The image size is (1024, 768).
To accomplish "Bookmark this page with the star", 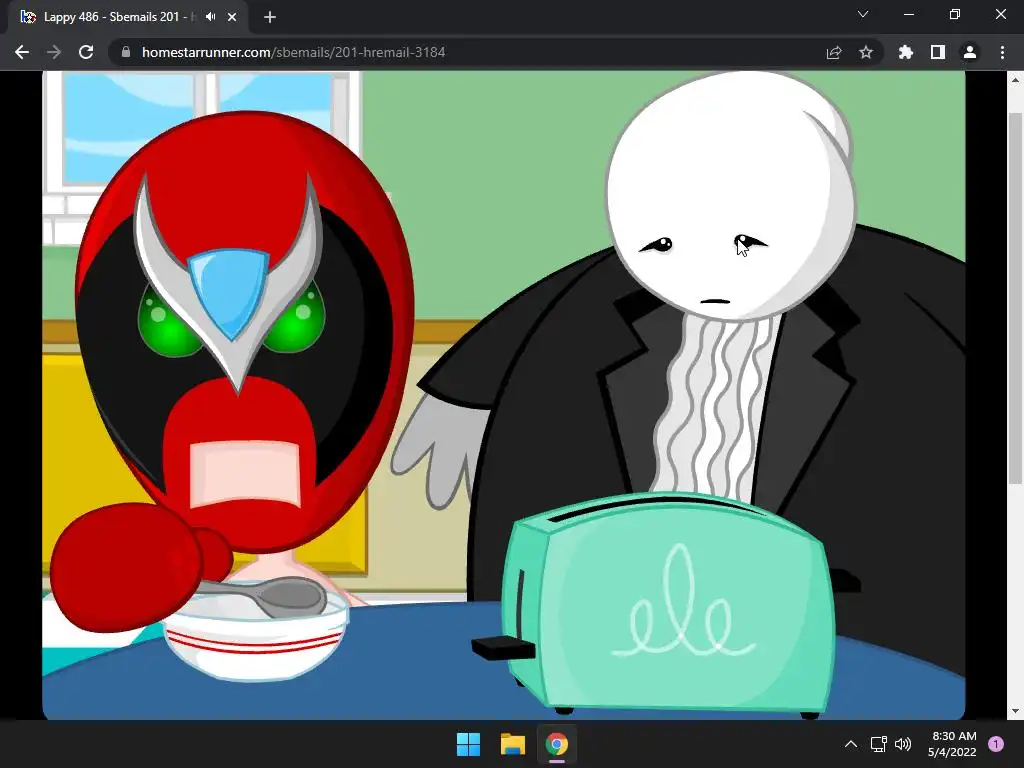I will click(x=866, y=52).
